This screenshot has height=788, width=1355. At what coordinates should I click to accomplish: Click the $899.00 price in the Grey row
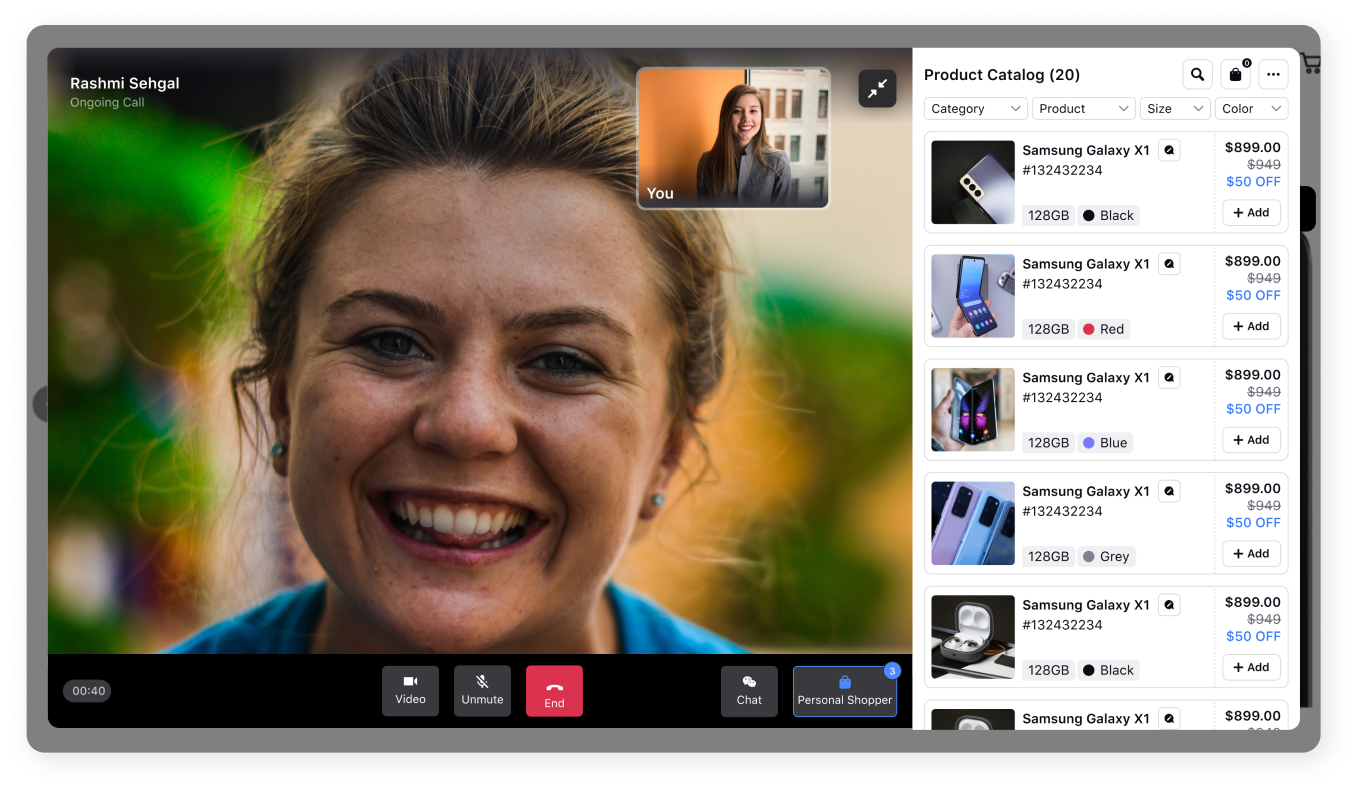click(x=1253, y=489)
